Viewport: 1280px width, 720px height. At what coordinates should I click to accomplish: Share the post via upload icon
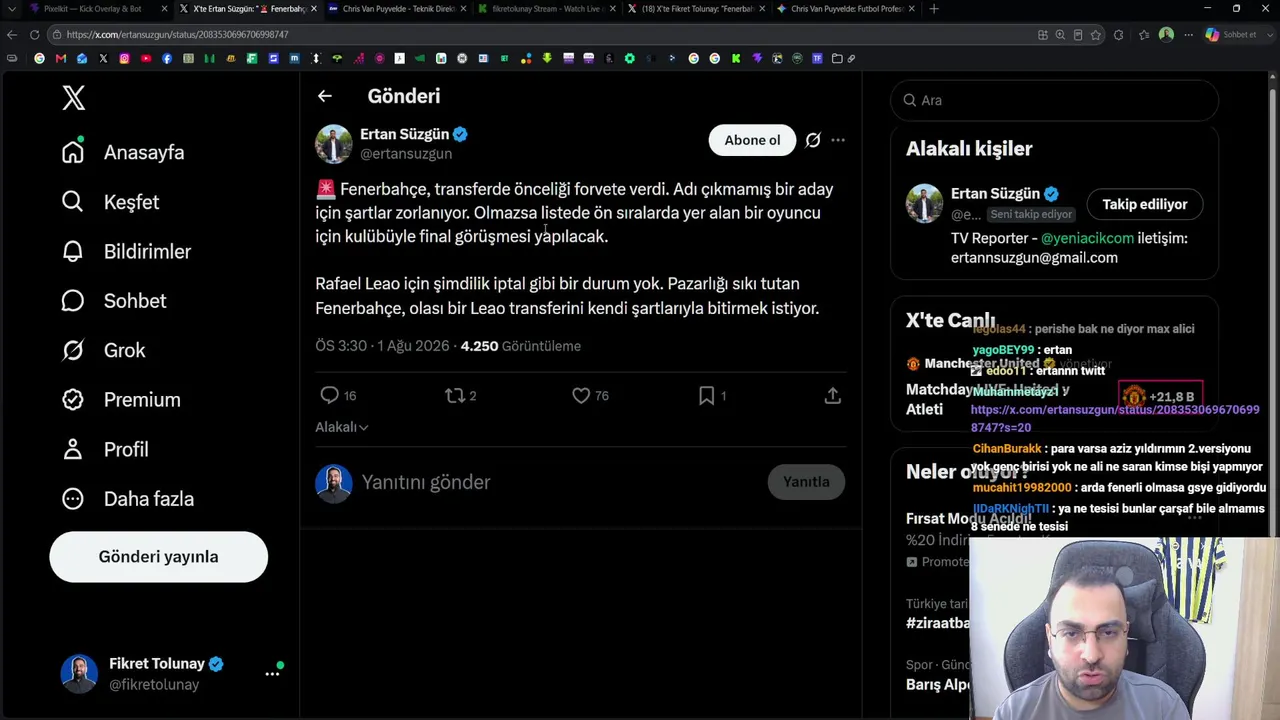[x=832, y=396]
